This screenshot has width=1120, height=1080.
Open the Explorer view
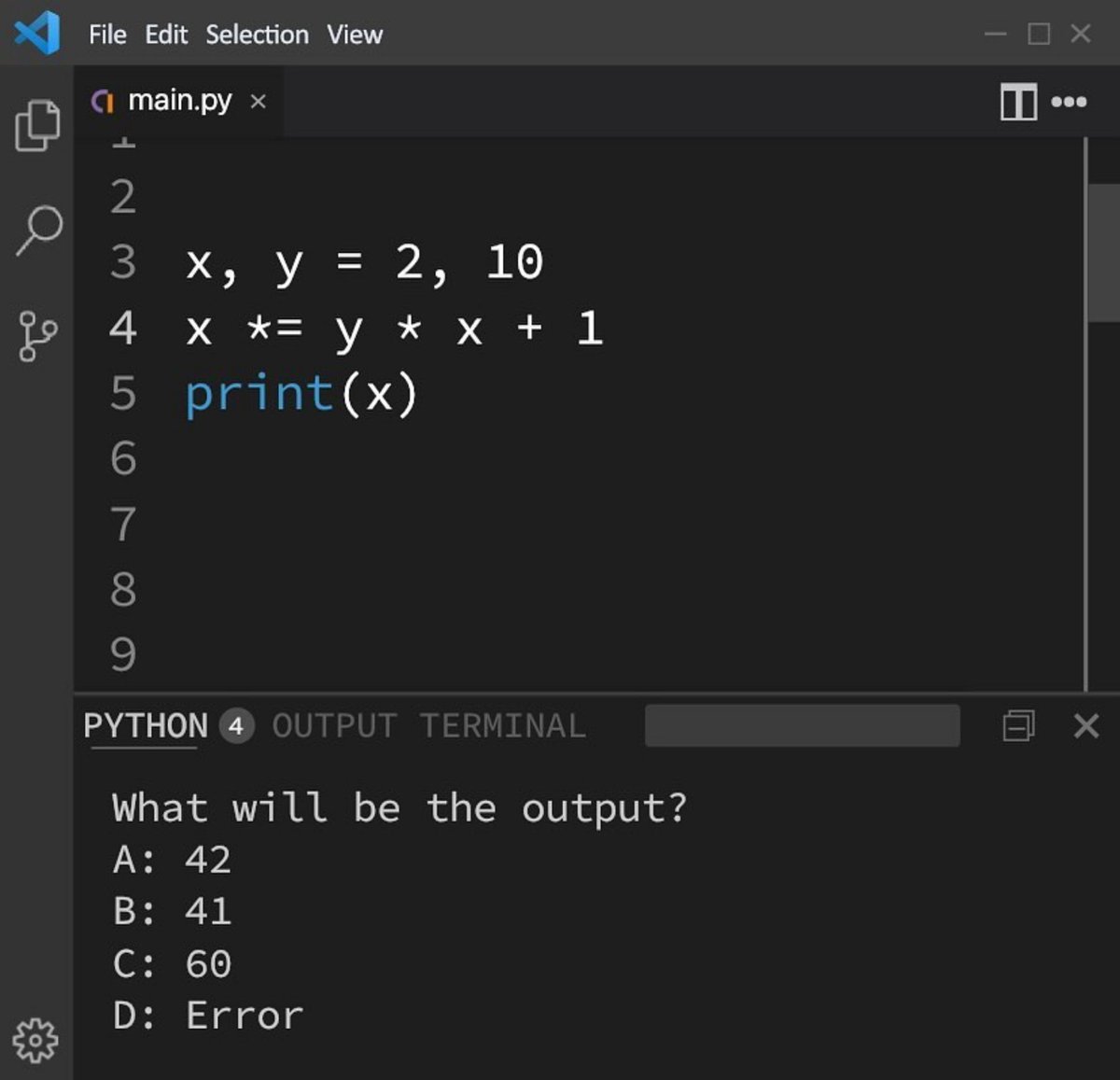tap(37, 122)
